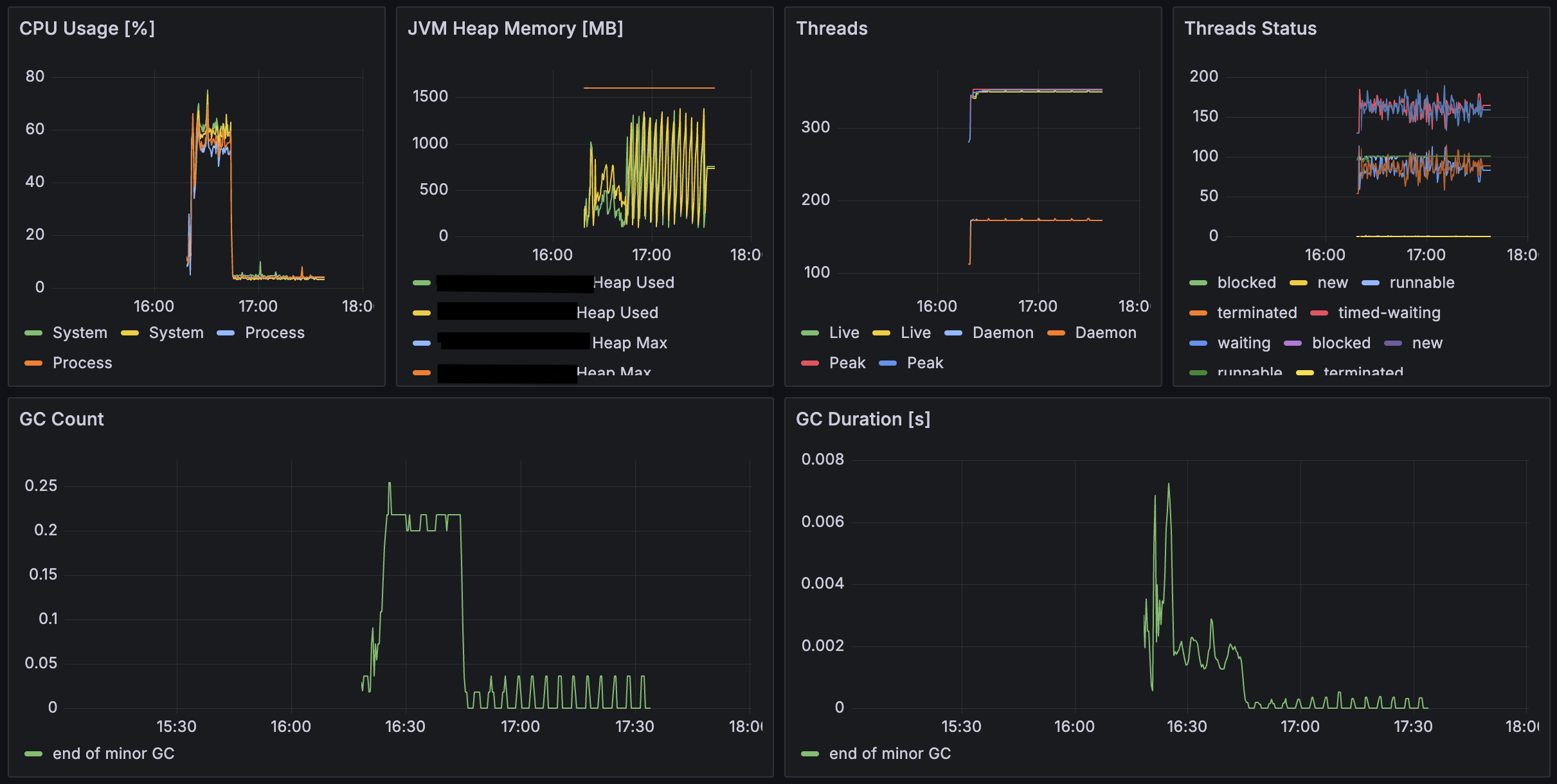
Task: Isolate the orange Daemon series in Threads legend
Action: point(1105,333)
